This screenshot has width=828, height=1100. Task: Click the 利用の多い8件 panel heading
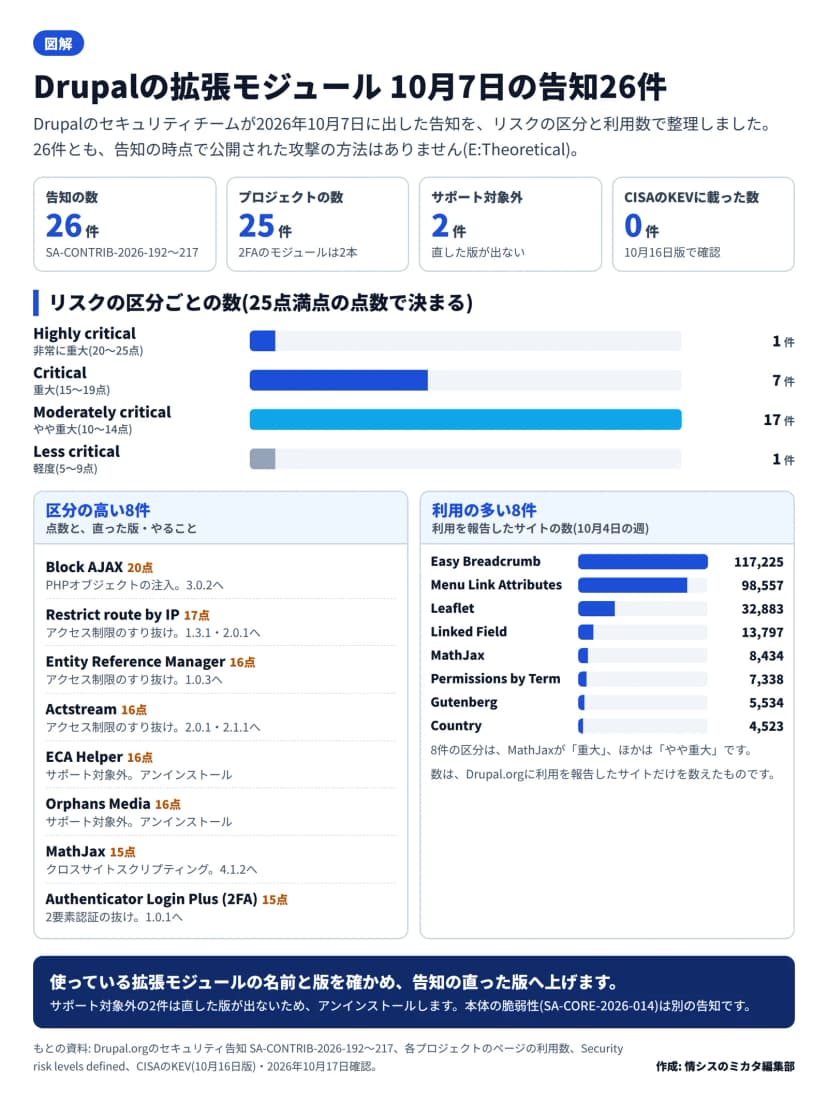[484, 510]
